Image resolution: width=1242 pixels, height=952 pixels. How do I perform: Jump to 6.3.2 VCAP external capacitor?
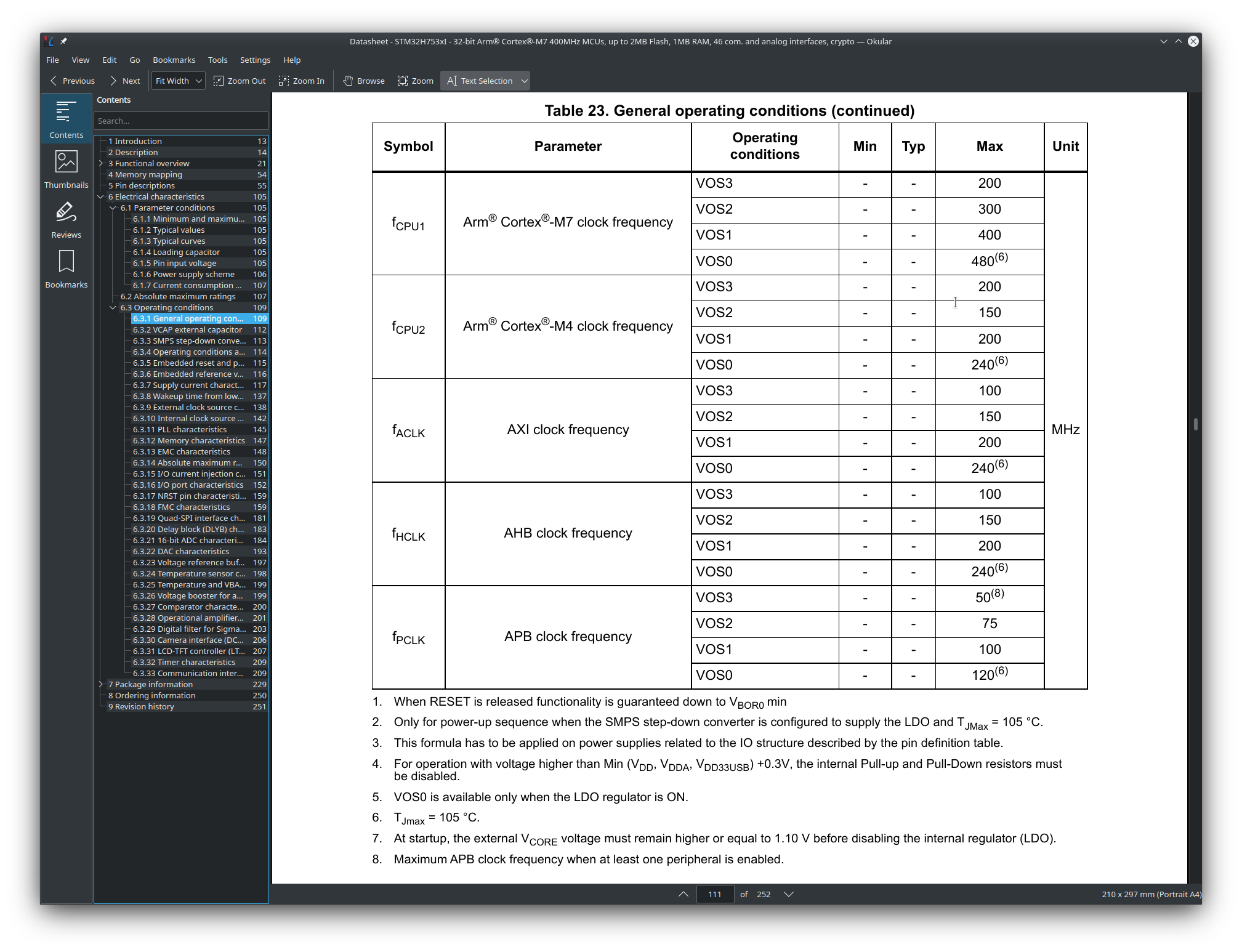(200, 329)
